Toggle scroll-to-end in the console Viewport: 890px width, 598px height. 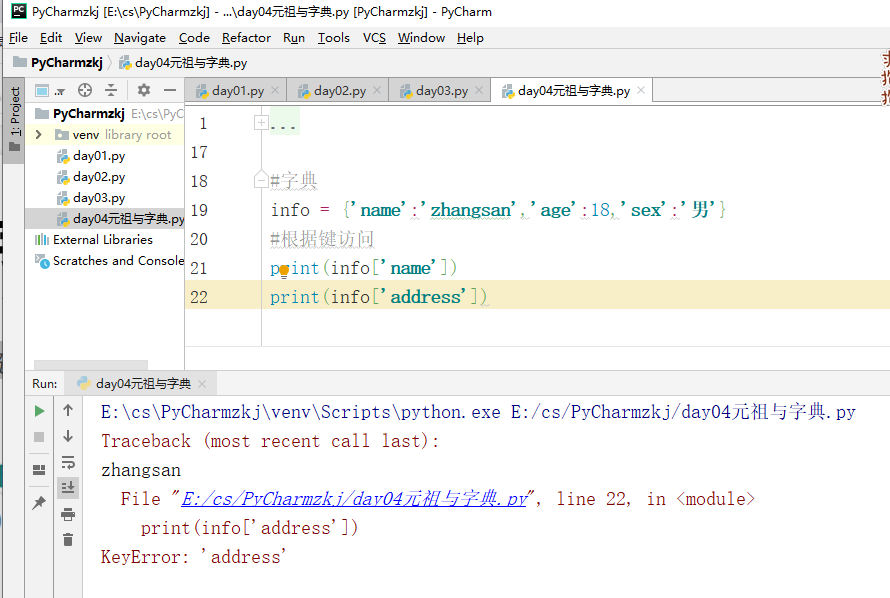click(67, 487)
